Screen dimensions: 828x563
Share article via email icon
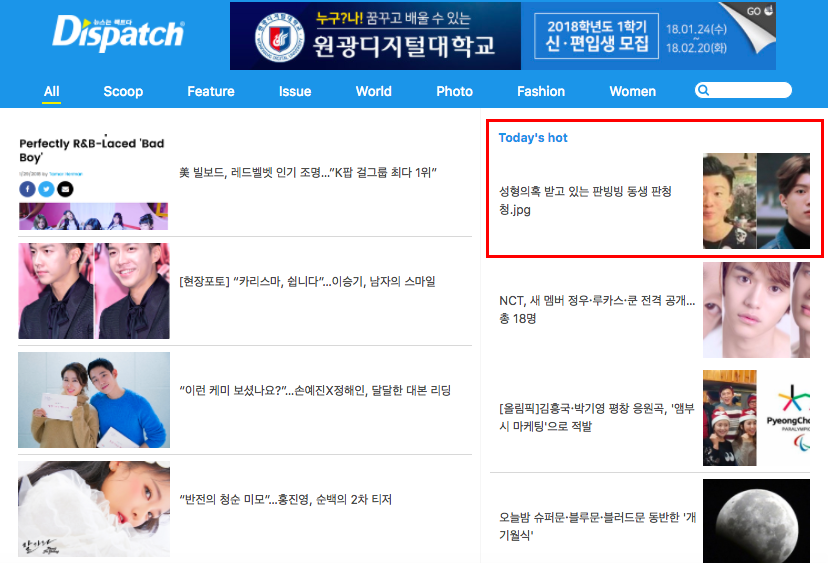pos(65,189)
